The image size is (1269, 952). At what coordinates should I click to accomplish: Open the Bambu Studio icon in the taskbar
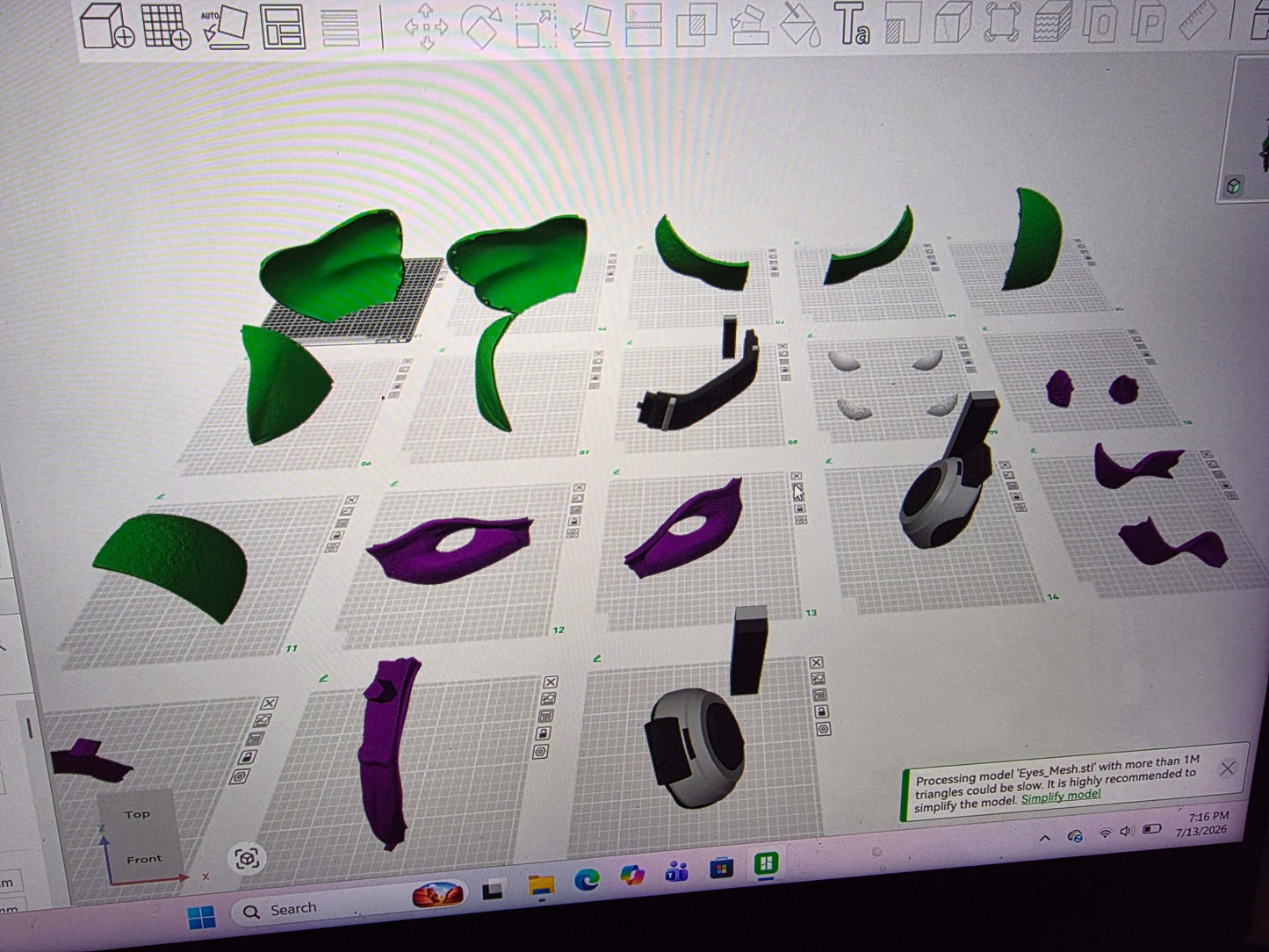pyautogui.click(x=766, y=864)
